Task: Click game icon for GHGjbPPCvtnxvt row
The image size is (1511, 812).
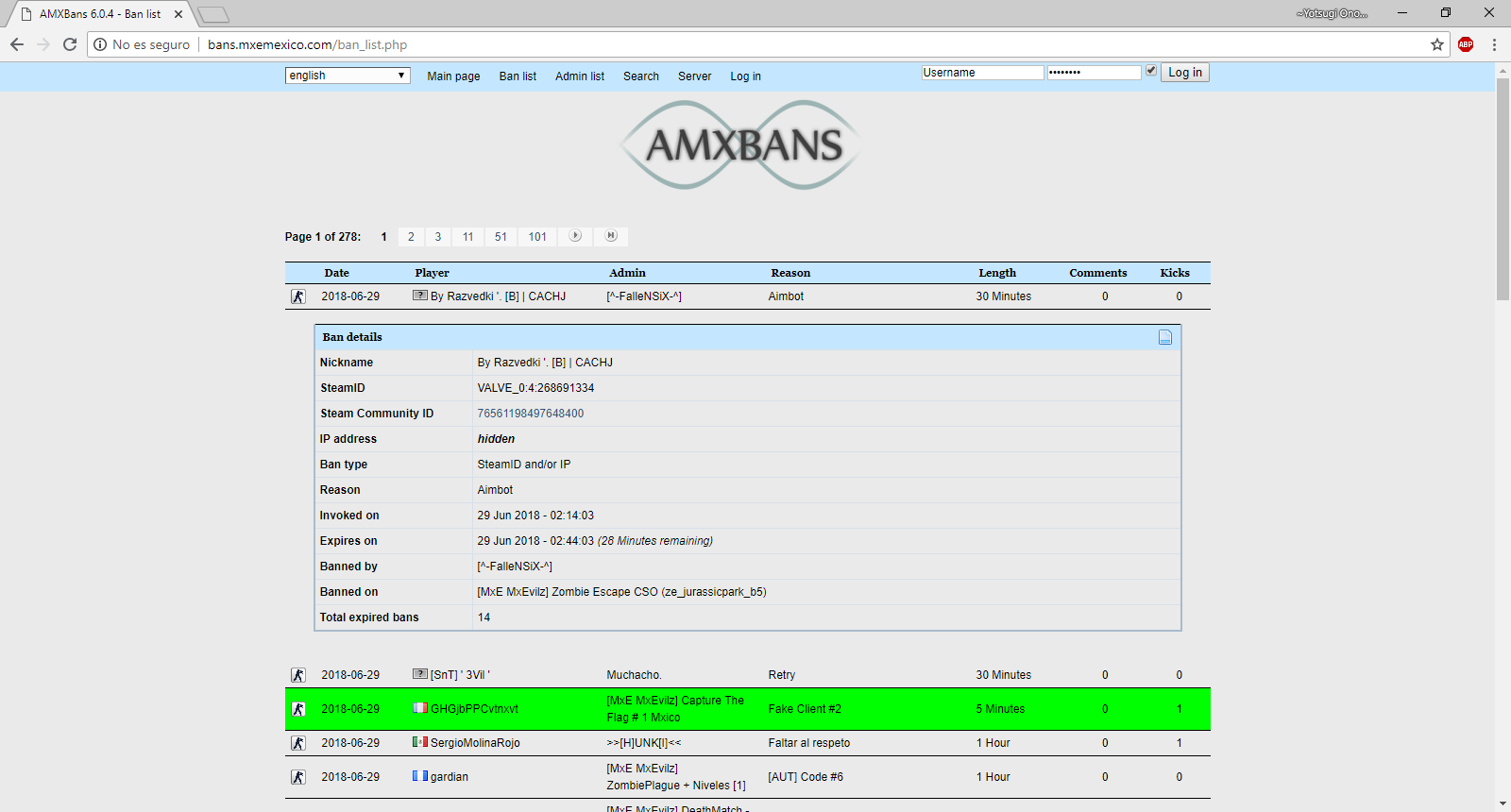Action: [298, 709]
